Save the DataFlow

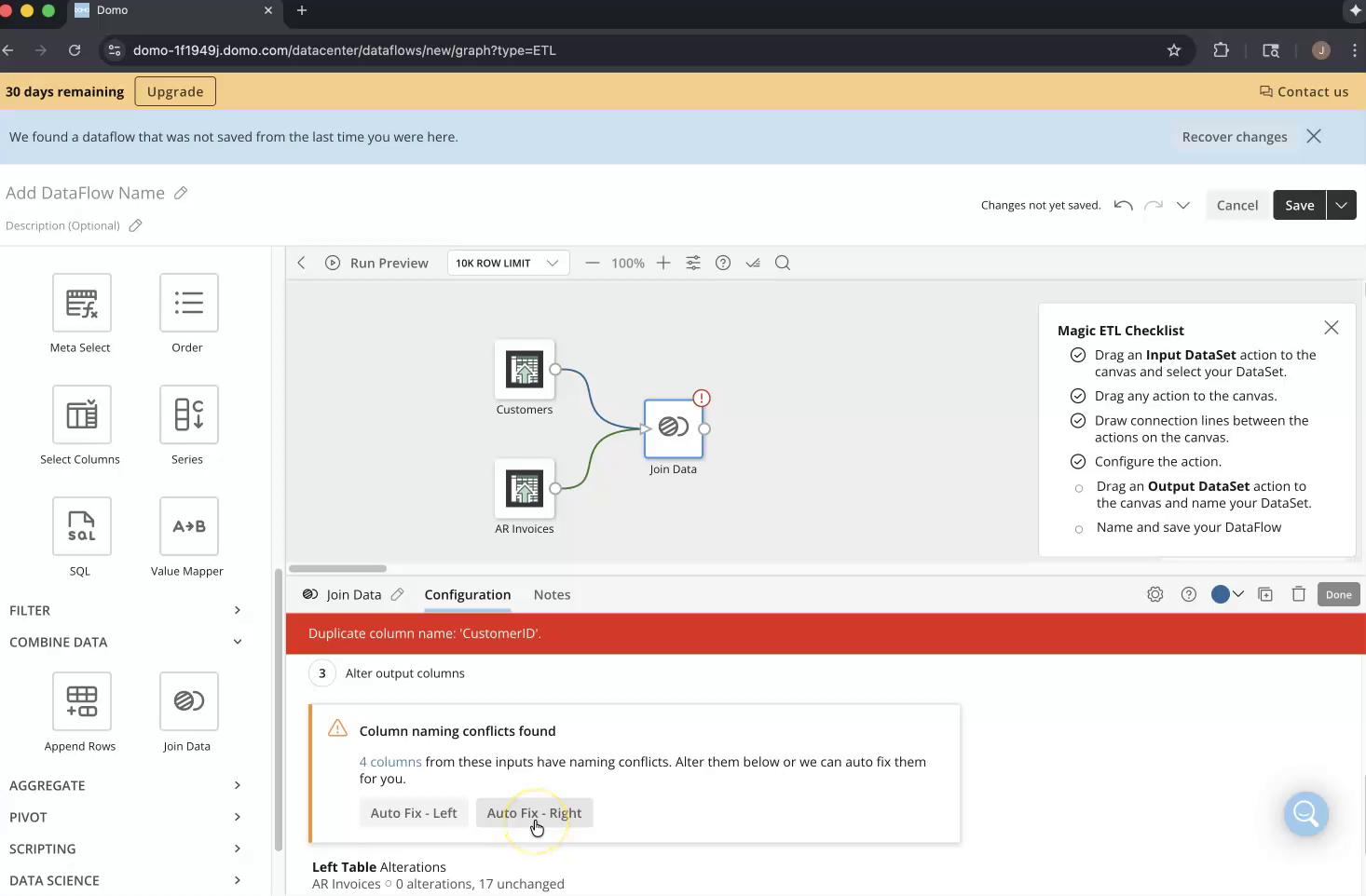(x=1300, y=205)
